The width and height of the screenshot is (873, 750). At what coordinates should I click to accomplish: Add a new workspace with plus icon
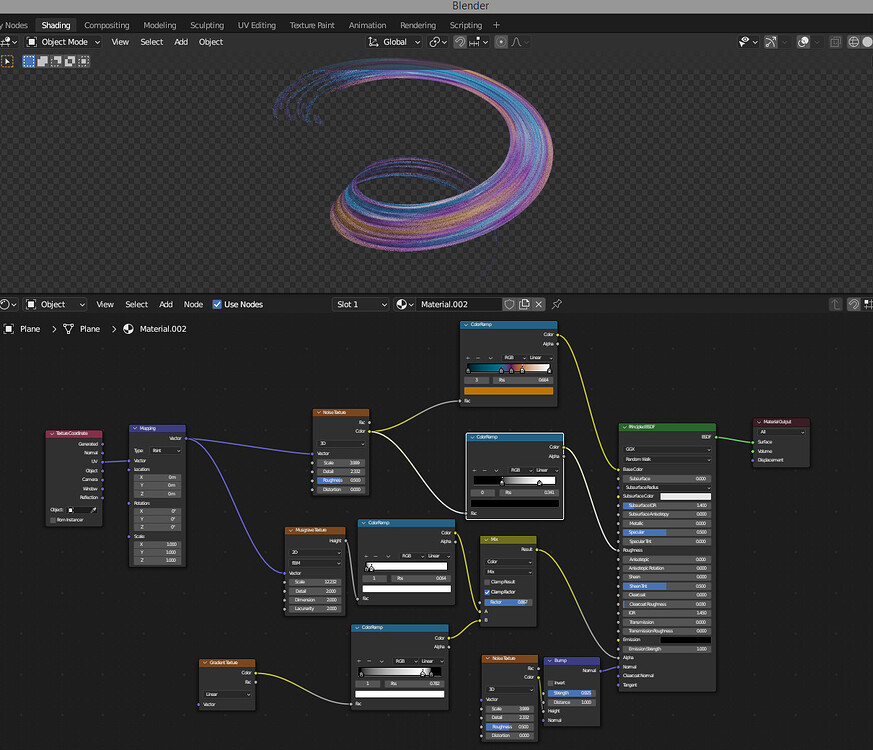(496, 25)
